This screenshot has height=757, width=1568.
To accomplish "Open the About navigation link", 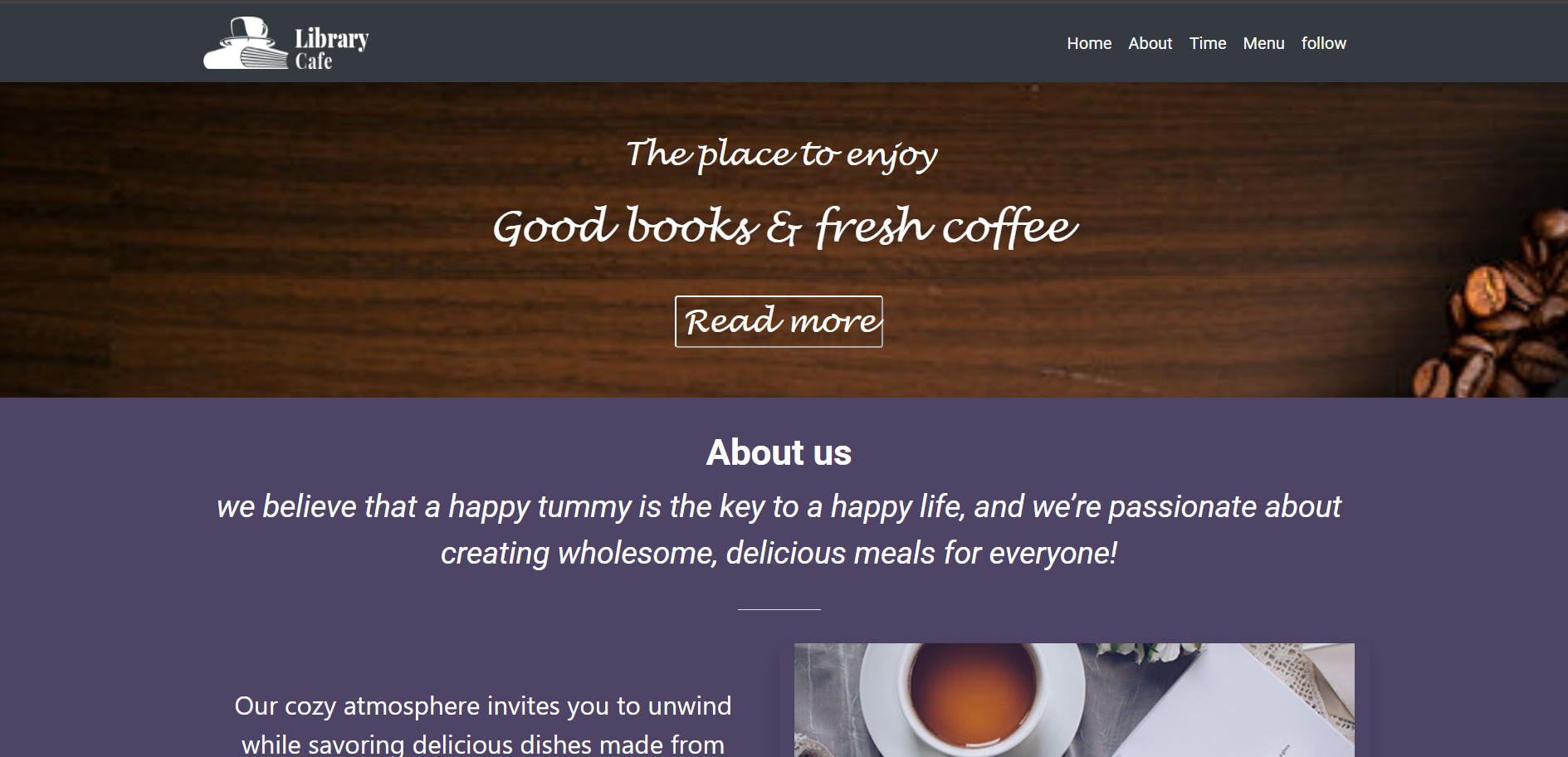I will (1150, 43).
